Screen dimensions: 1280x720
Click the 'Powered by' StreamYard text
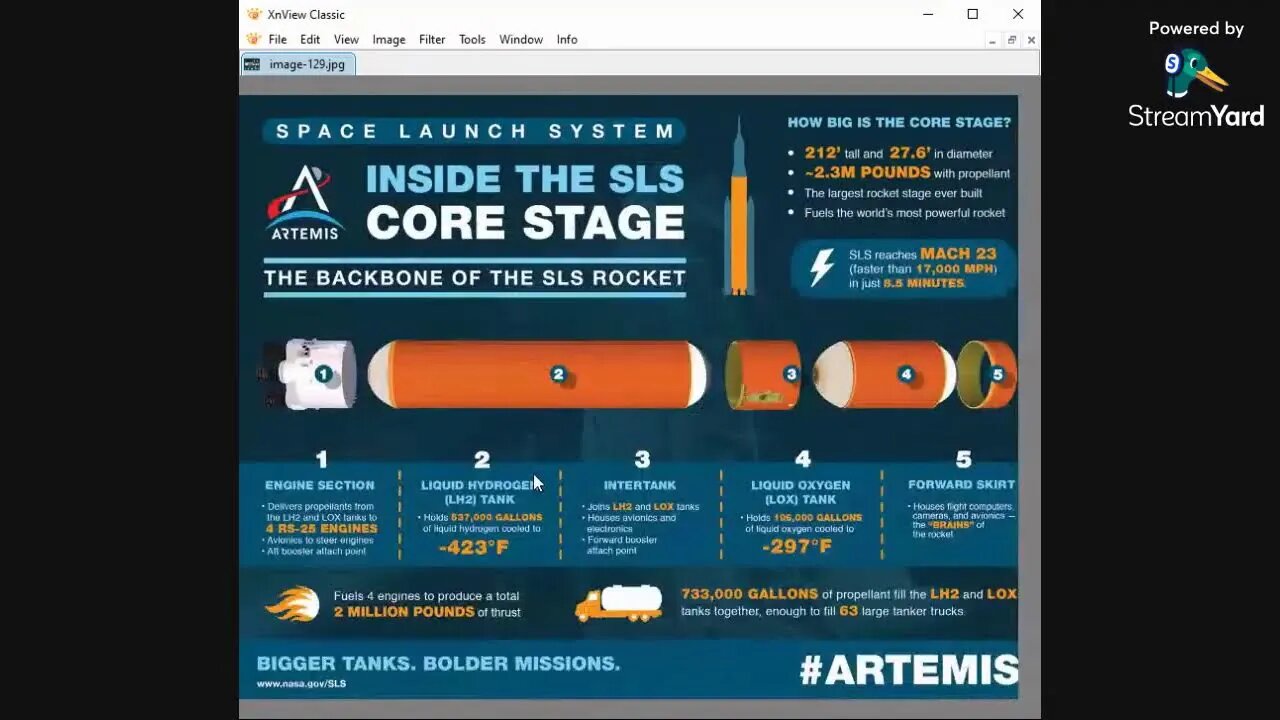(1196, 29)
